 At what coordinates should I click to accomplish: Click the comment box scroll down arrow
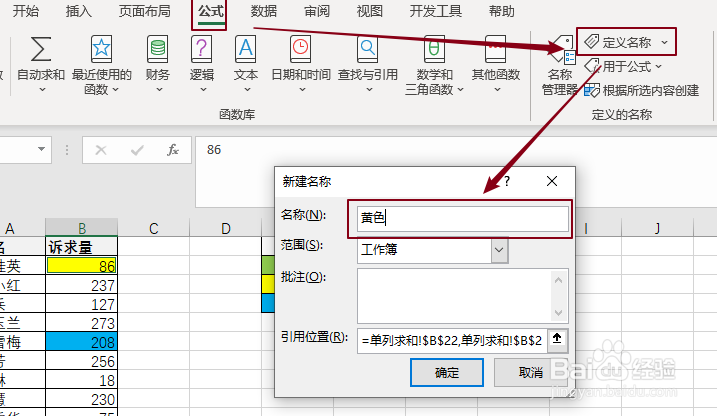pyautogui.click(x=558, y=313)
